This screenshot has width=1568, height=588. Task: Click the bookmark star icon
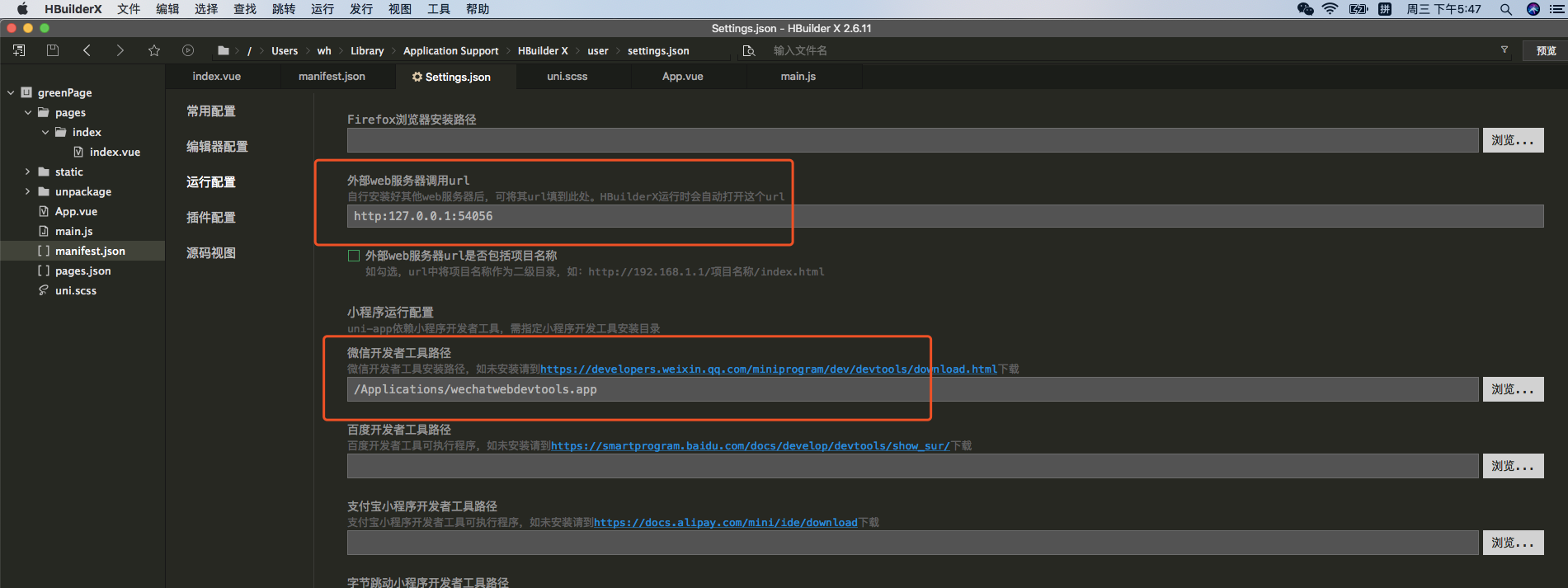pyautogui.click(x=154, y=50)
